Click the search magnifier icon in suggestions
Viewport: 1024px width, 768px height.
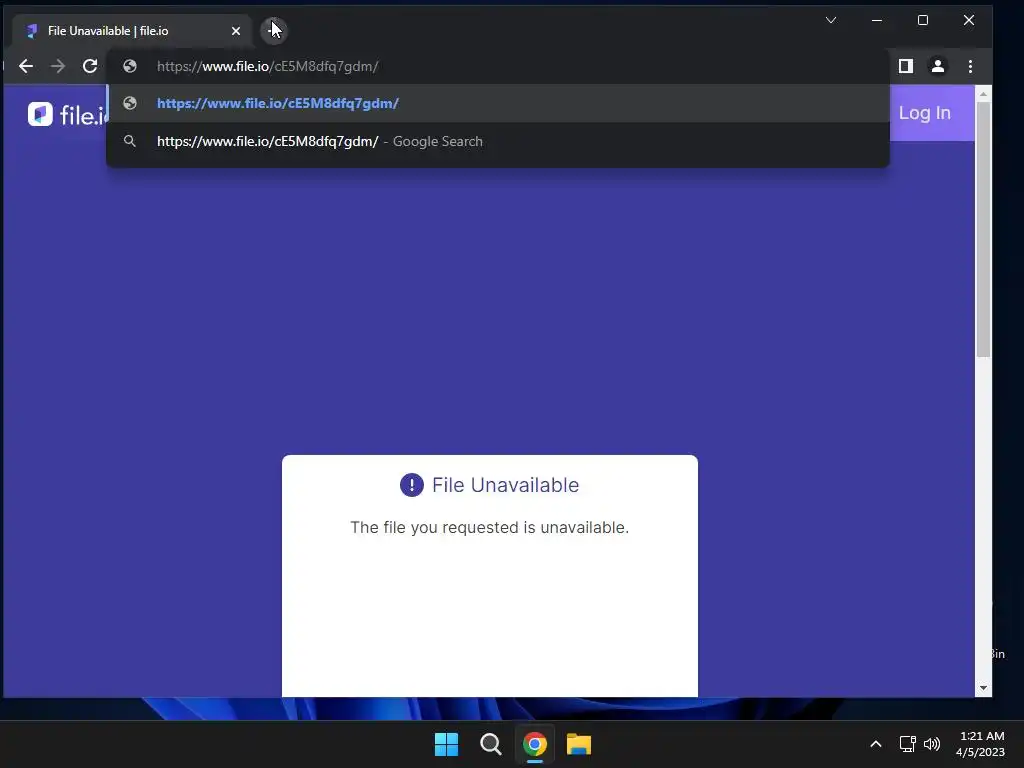[x=130, y=141]
